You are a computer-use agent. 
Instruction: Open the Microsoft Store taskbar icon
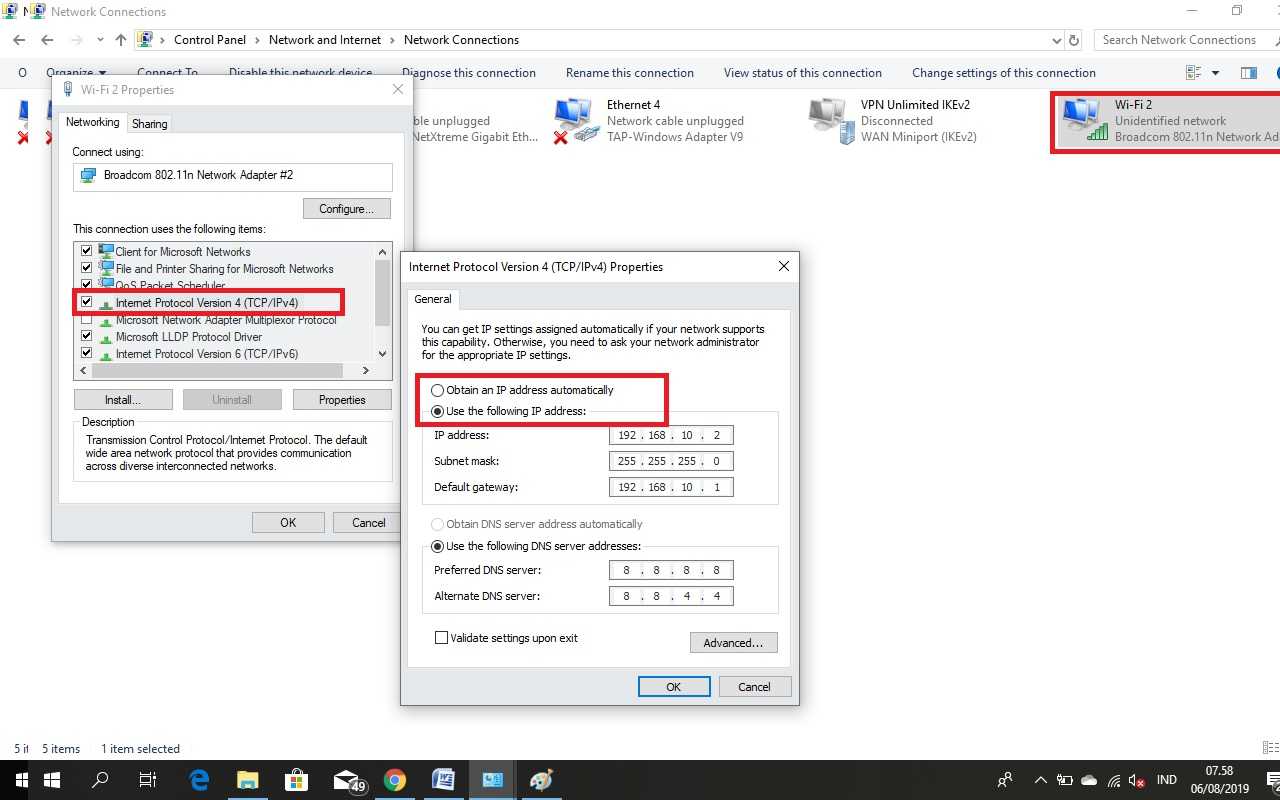click(x=296, y=780)
